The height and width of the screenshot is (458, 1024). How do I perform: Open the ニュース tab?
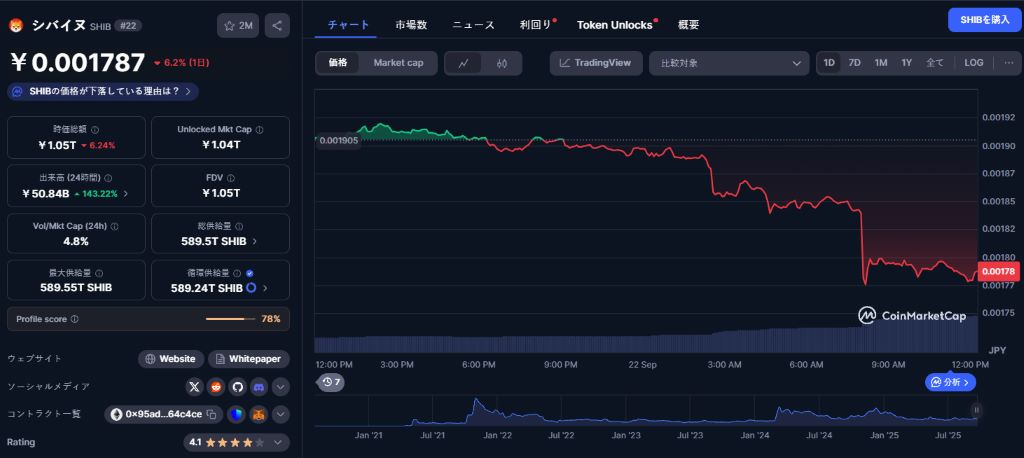[473, 25]
